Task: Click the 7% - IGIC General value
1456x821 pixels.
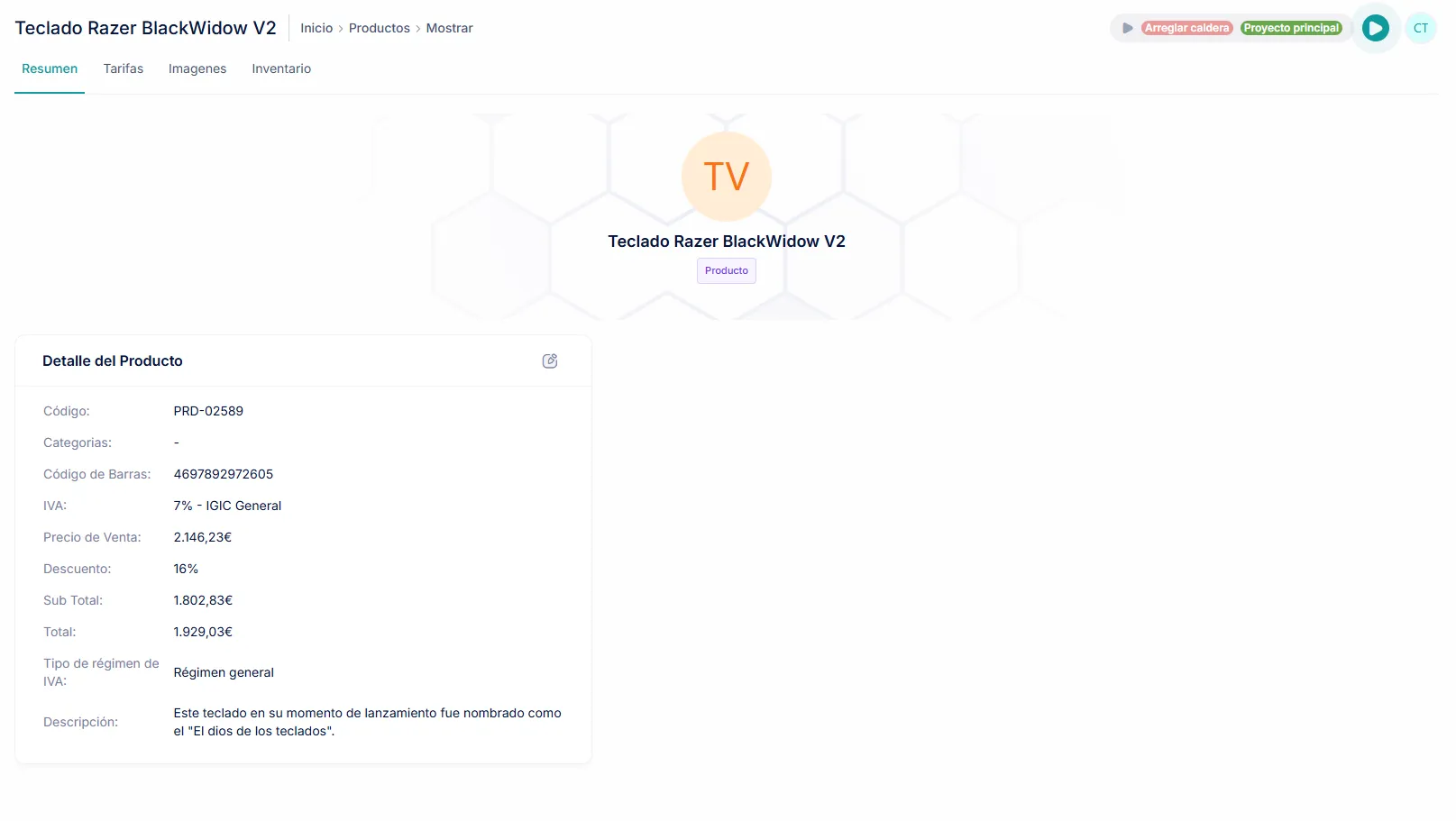Action: click(x=227, y=506)
